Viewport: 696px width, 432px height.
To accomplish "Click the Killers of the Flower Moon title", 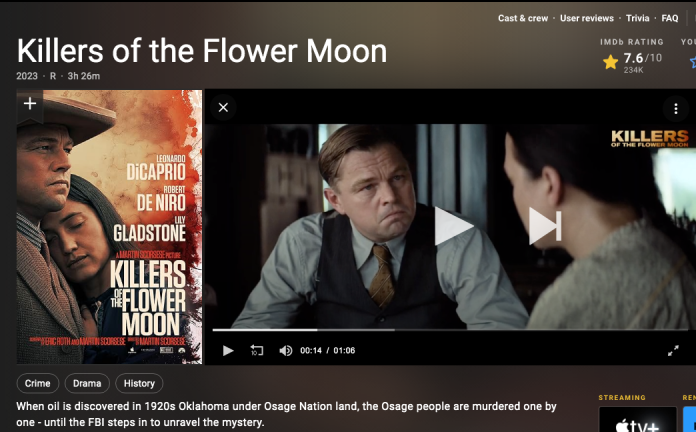I will (202, 51).
